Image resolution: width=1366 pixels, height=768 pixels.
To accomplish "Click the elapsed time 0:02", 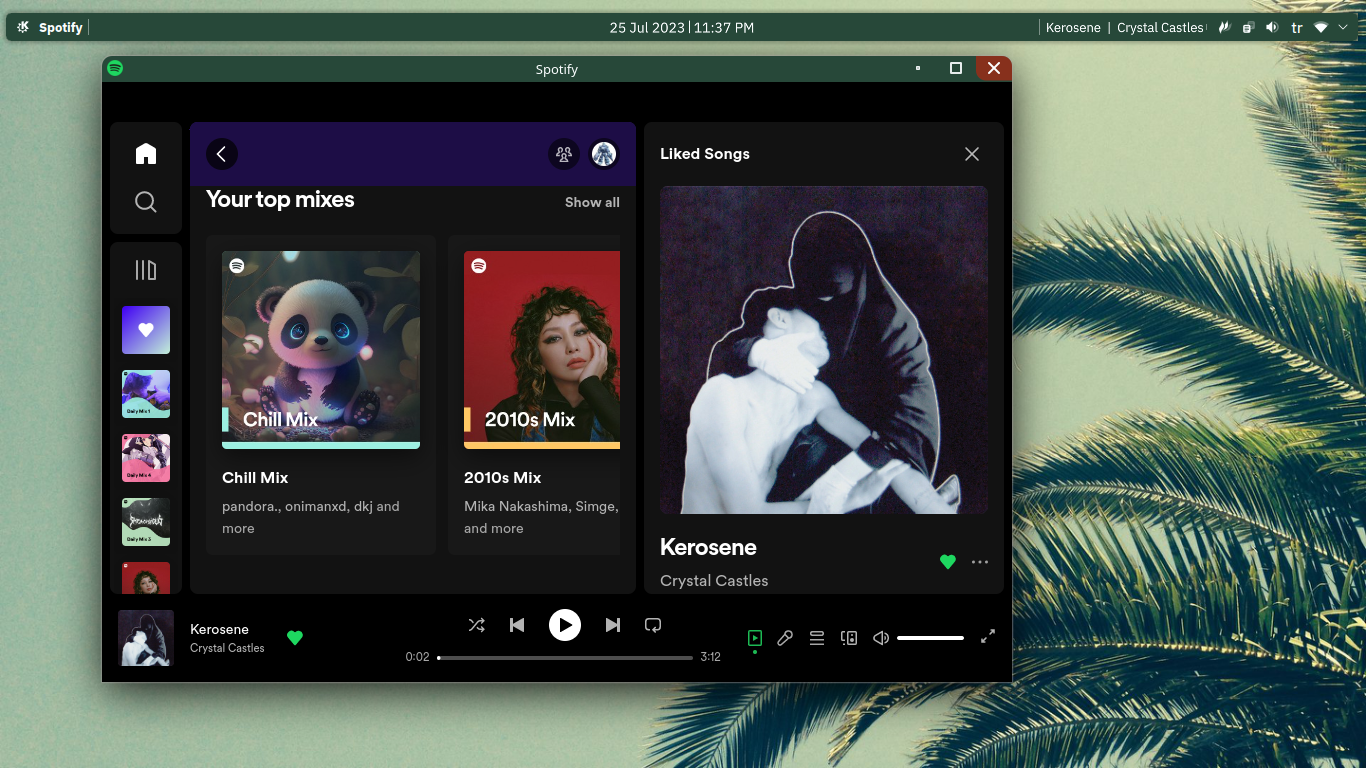I will (x=417, y=657).
